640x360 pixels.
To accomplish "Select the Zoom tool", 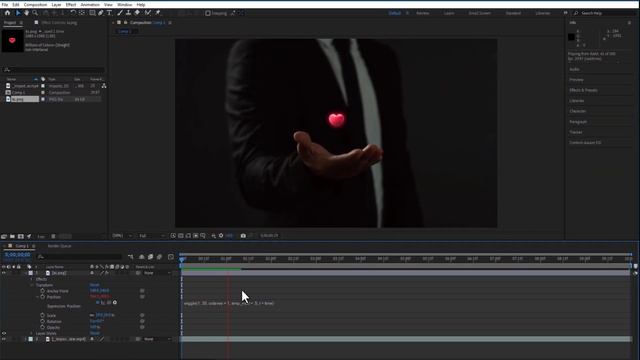I will click(35, 13).
